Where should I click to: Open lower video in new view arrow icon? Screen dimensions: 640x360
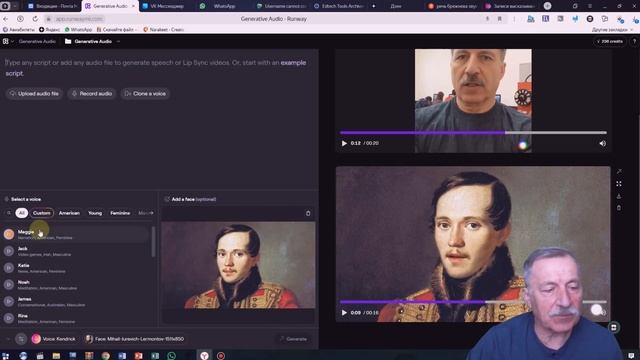click(x=619, y=171)
